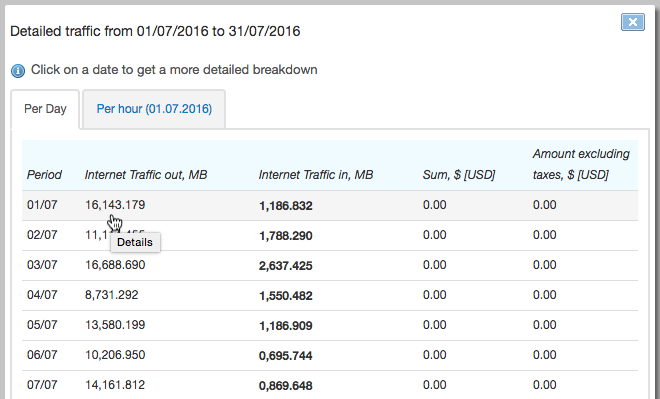Click the Internet Traffic in, MB header
Viewport: 660px width, 399px height.
pyautogui.click(x=316, y=175)
